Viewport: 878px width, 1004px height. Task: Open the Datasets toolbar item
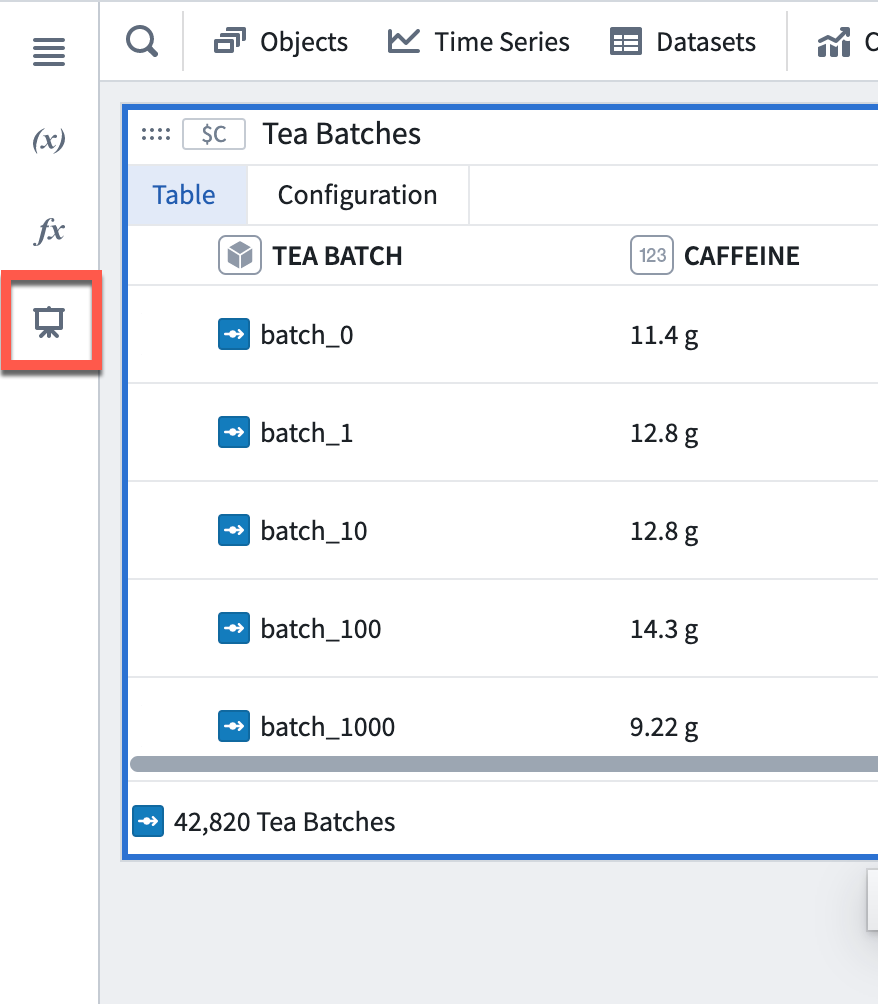point(683,42)
